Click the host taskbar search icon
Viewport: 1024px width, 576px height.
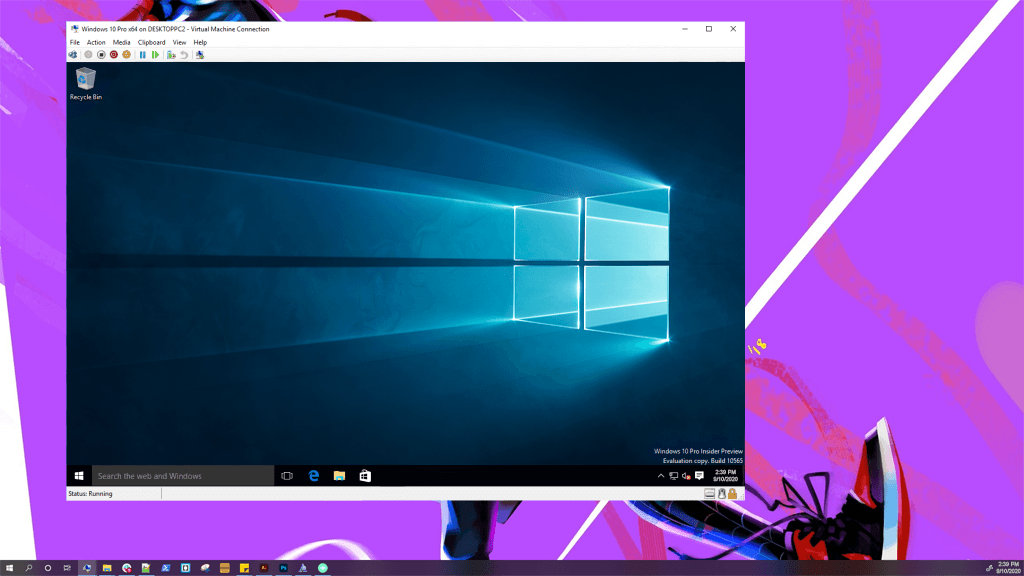(29, 568)
